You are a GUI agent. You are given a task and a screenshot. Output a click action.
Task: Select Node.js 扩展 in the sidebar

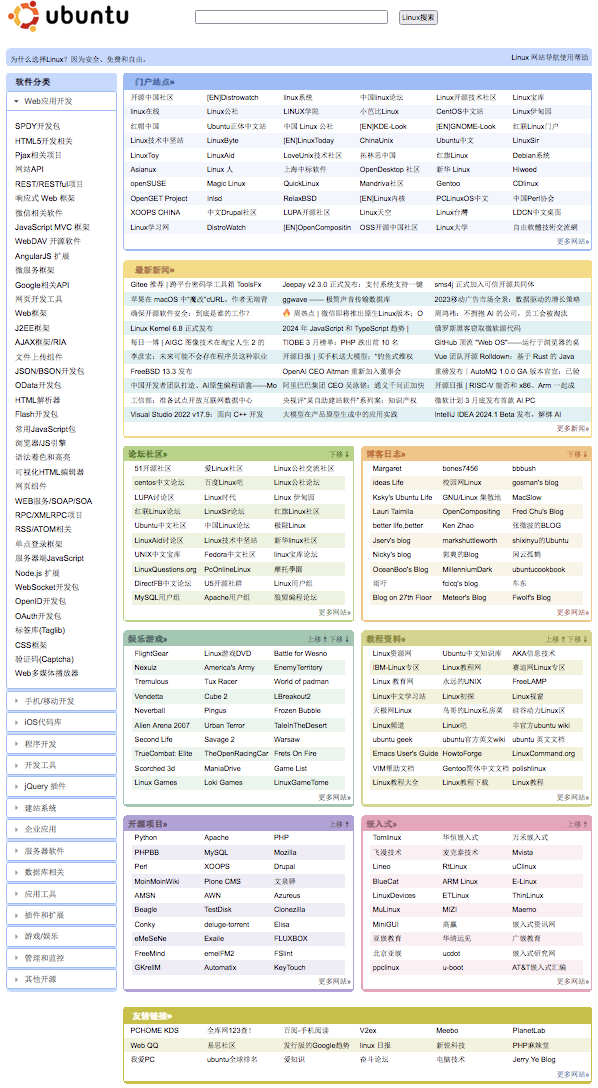coord(37,573)
